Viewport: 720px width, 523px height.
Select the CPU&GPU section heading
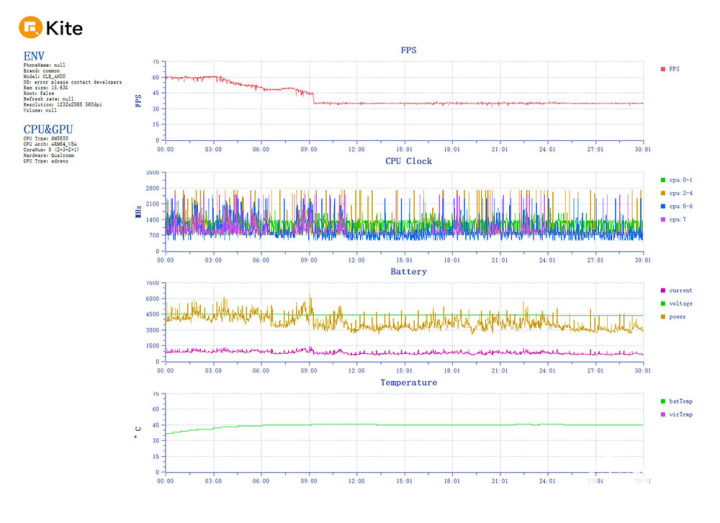49,129
